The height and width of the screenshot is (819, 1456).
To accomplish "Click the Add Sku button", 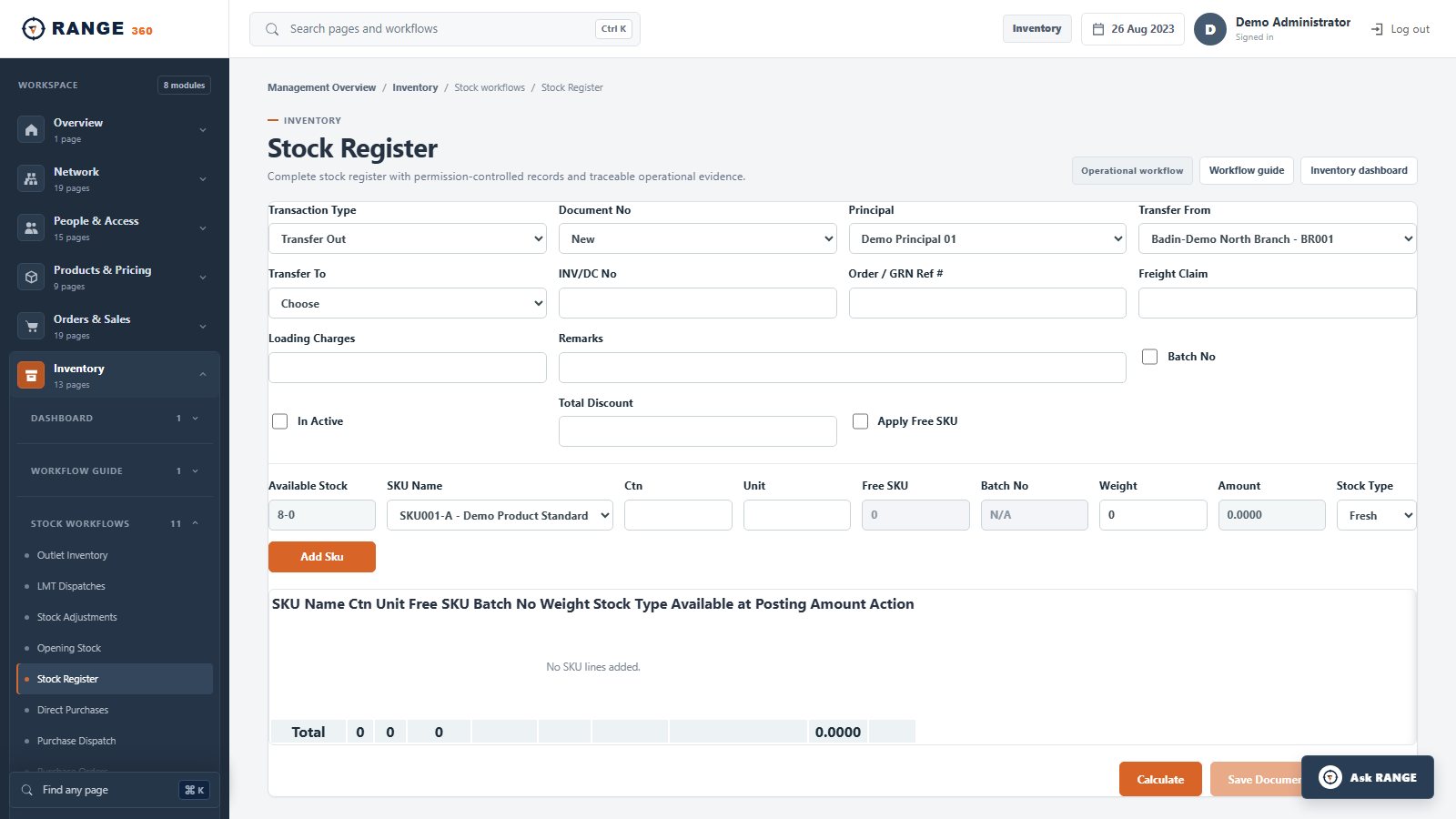I will pos(322,557).
